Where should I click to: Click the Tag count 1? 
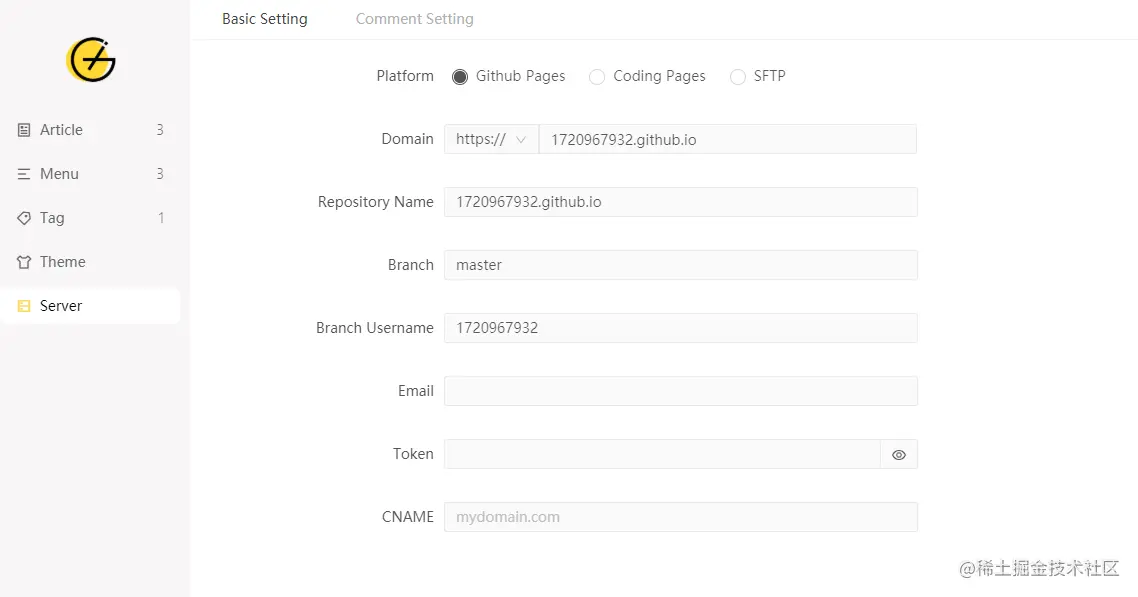pos(160,218)
